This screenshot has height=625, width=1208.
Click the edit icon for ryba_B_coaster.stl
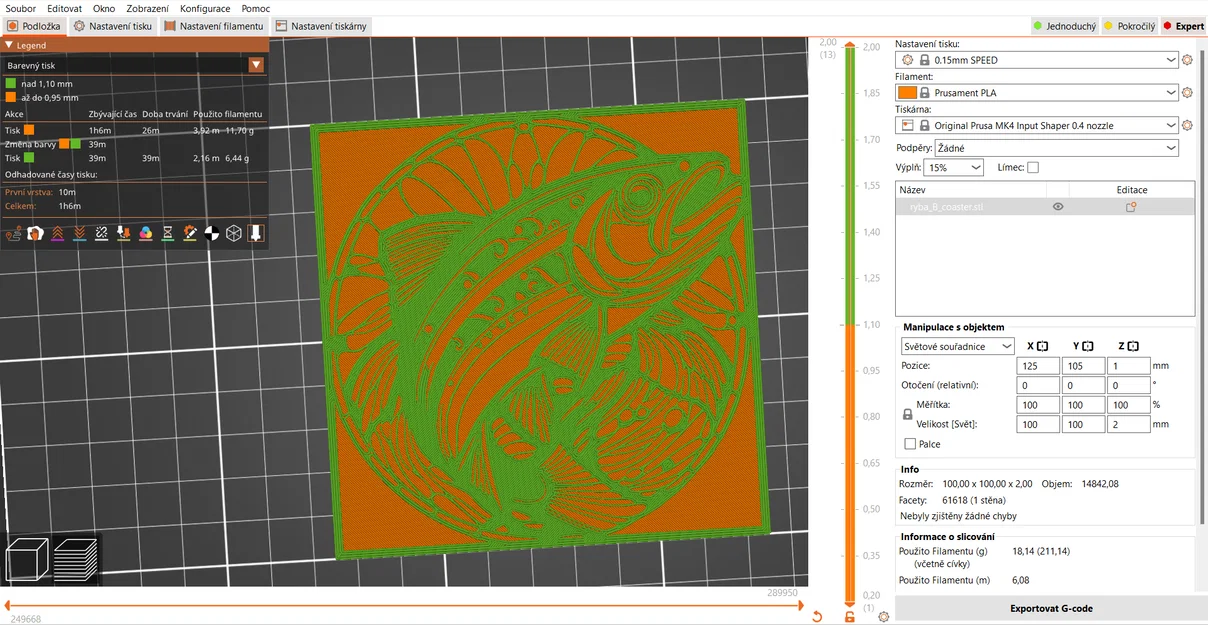coord(1131,207)
